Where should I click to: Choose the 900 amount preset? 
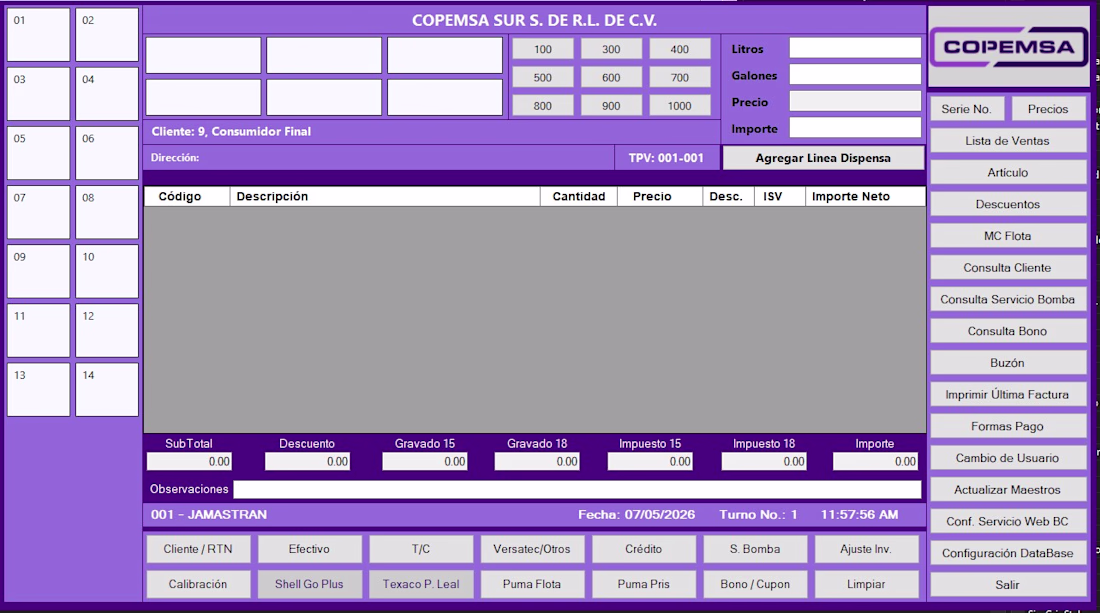[611, 105]
